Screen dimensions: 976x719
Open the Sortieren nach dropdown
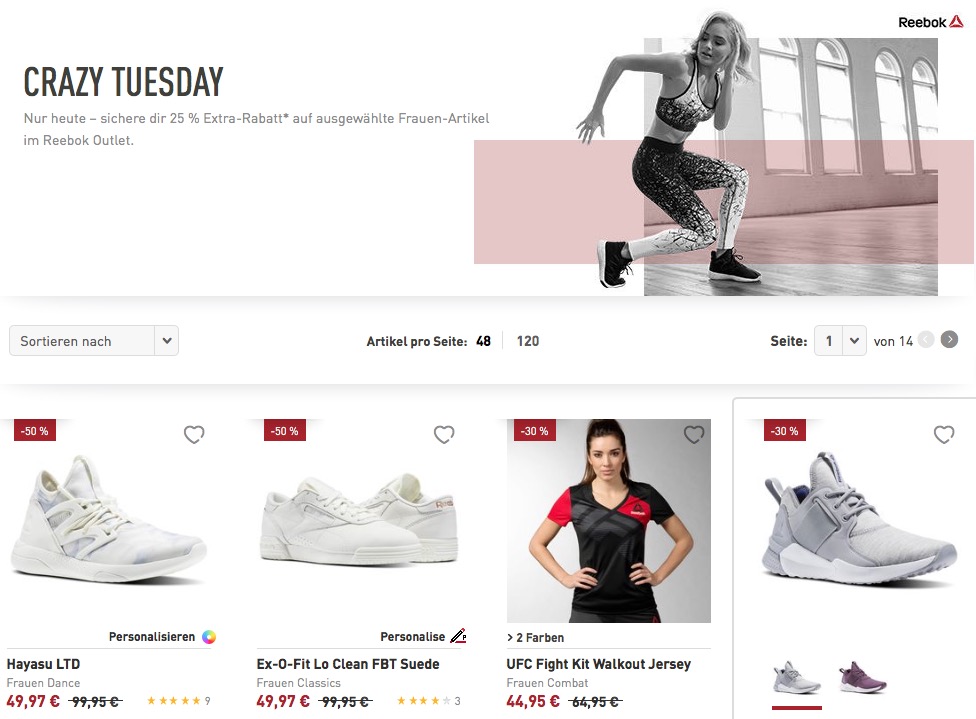(x=94, y=341)
